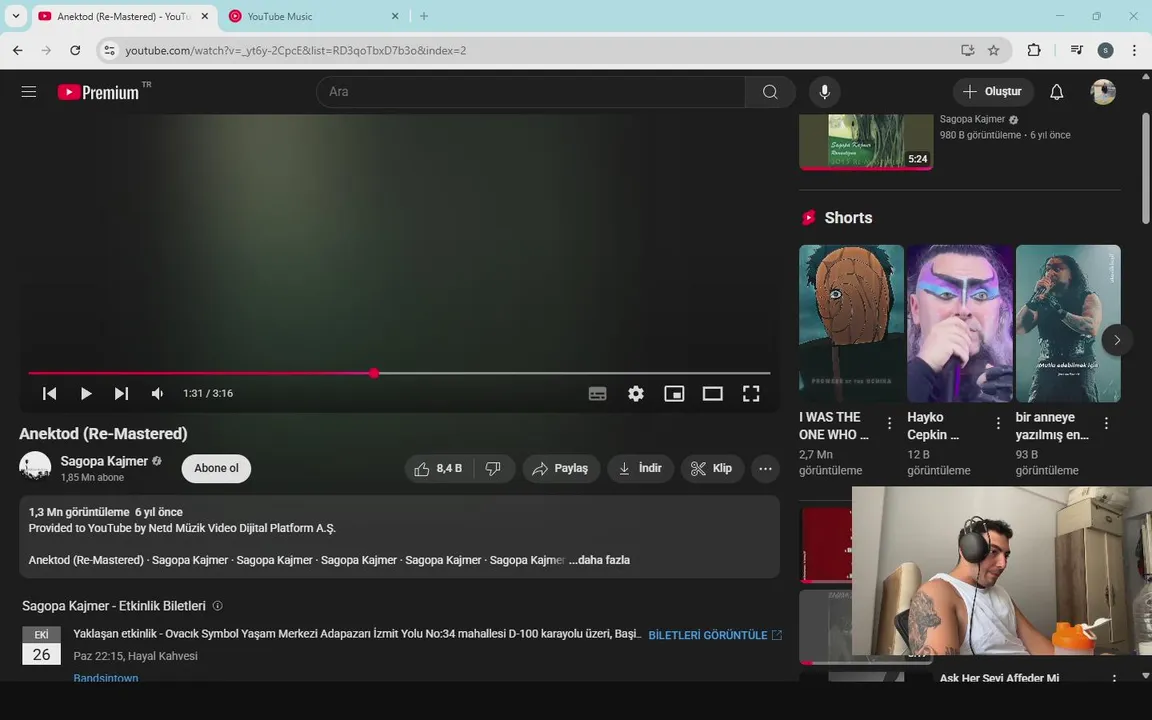Image resolution: width=1152 pixels, height=720 pixels.
Task: Enter full screen mode
Action: 750,393
